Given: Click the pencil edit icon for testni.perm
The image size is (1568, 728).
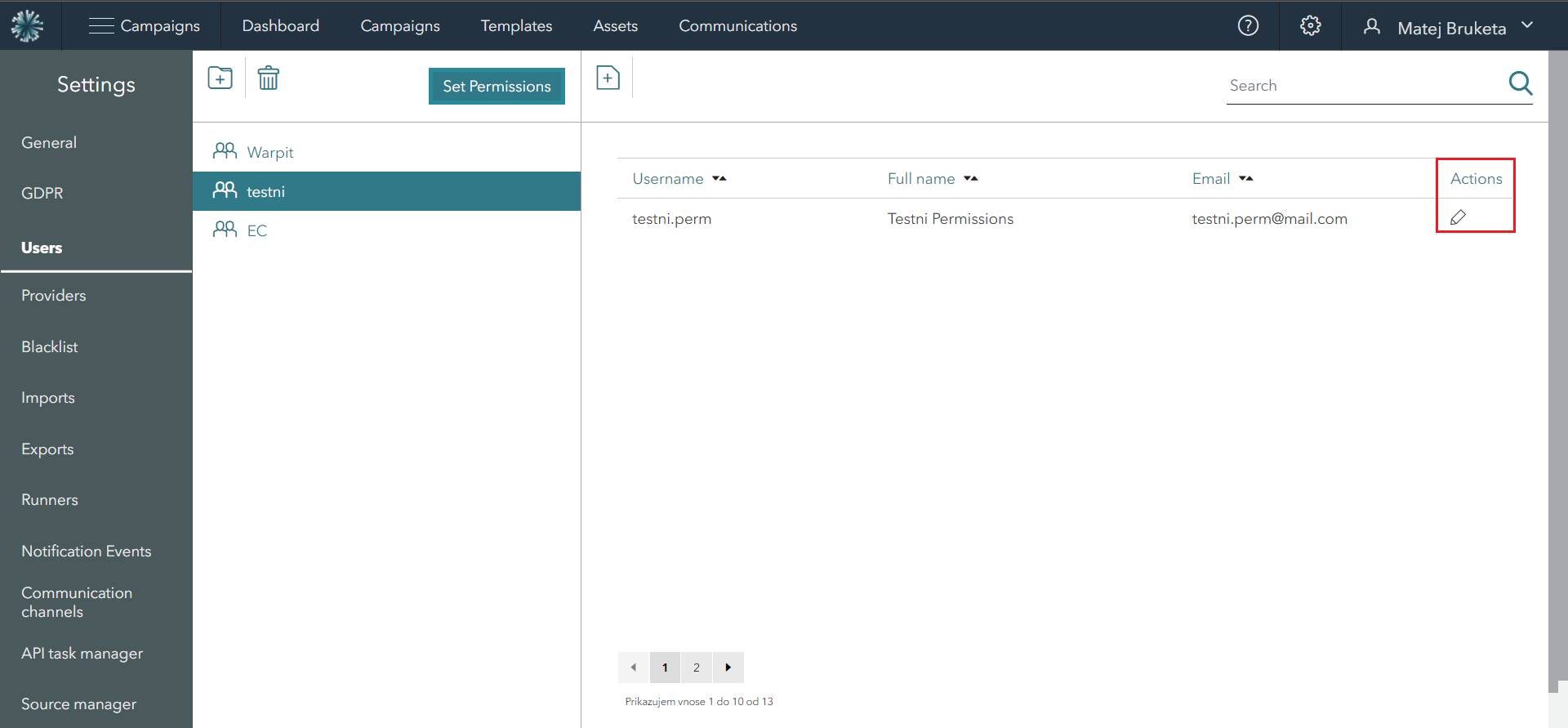Looking at the screenshot, I should pyautogui.click(x=1458, y=217).
